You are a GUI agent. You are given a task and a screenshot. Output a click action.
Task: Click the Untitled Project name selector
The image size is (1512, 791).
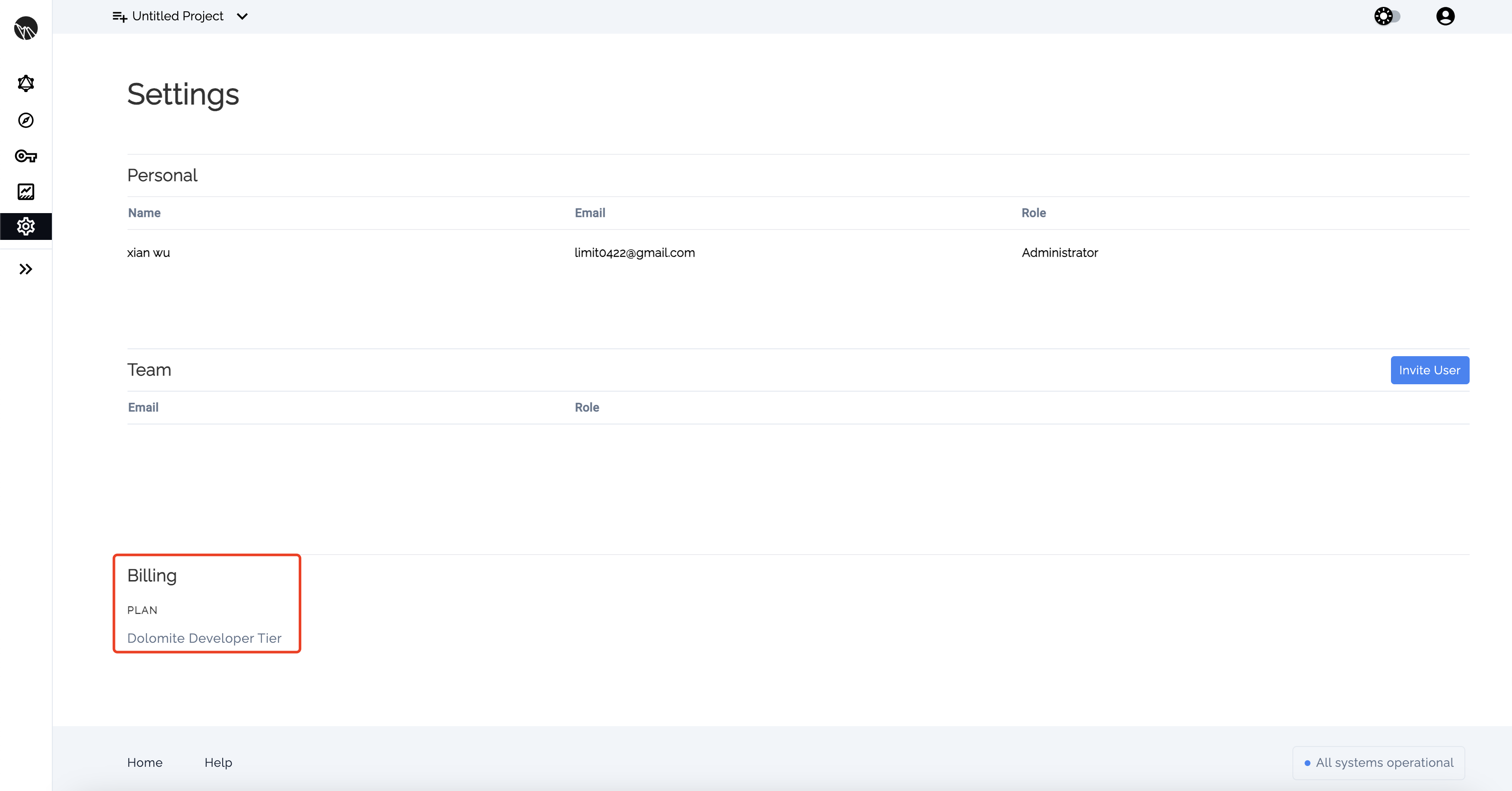click(x=178, y=16)
